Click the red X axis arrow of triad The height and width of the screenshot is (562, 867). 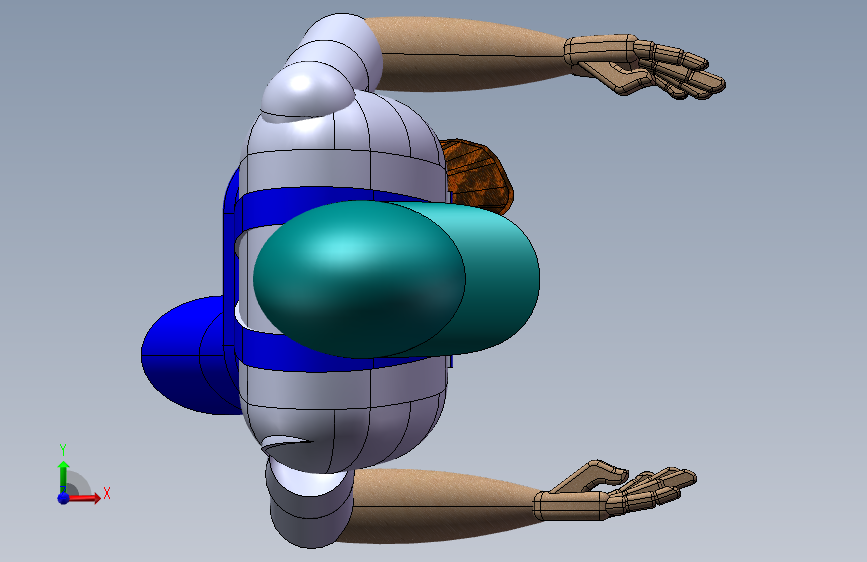pyautogui.click(x=84, y=498)
